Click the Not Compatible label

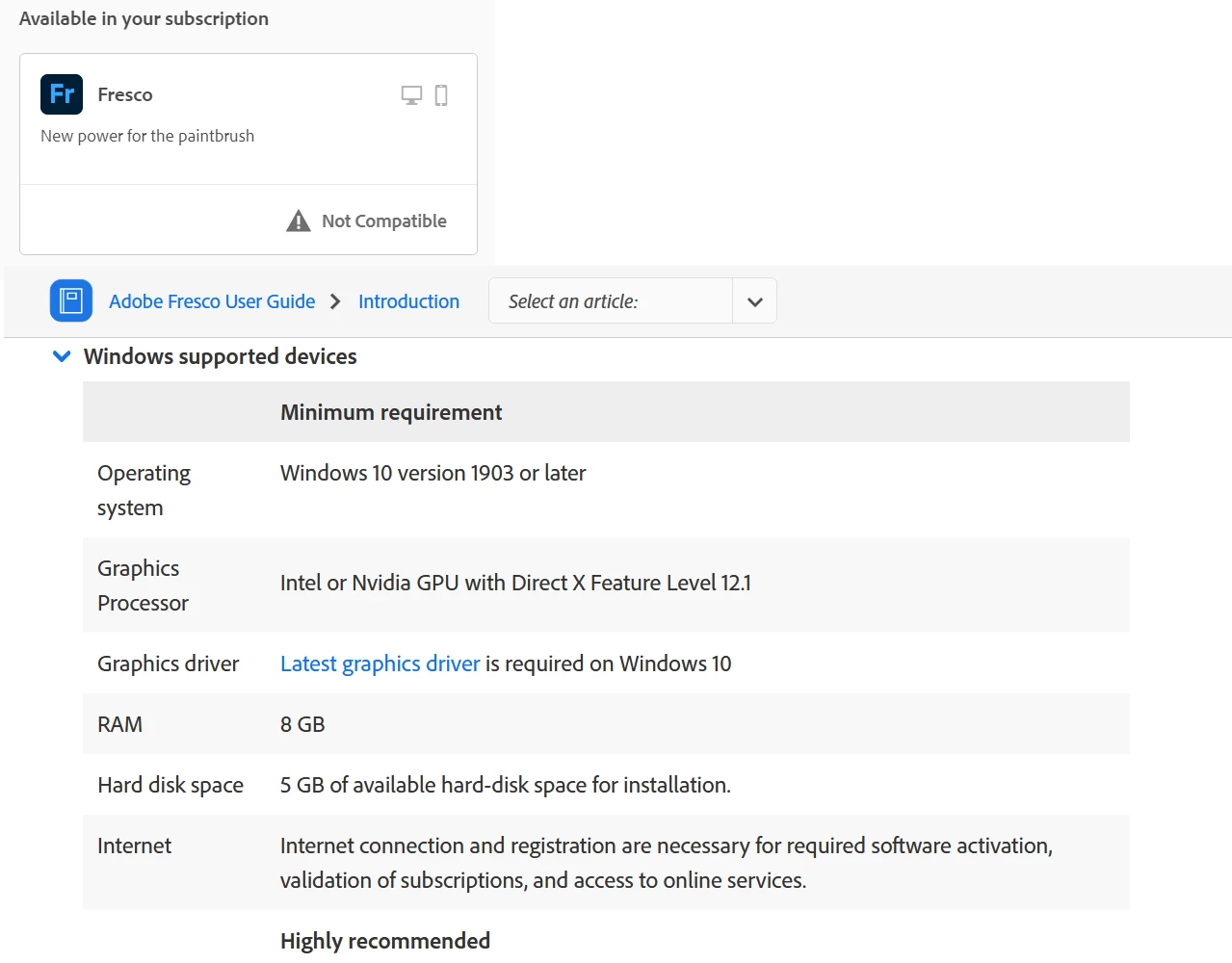click(384, 221)
